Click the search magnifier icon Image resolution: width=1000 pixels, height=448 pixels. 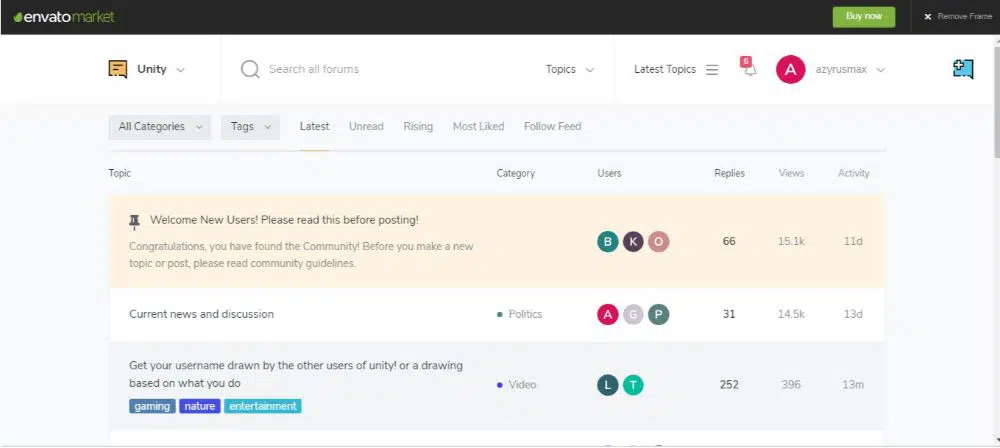coord(250,69)
